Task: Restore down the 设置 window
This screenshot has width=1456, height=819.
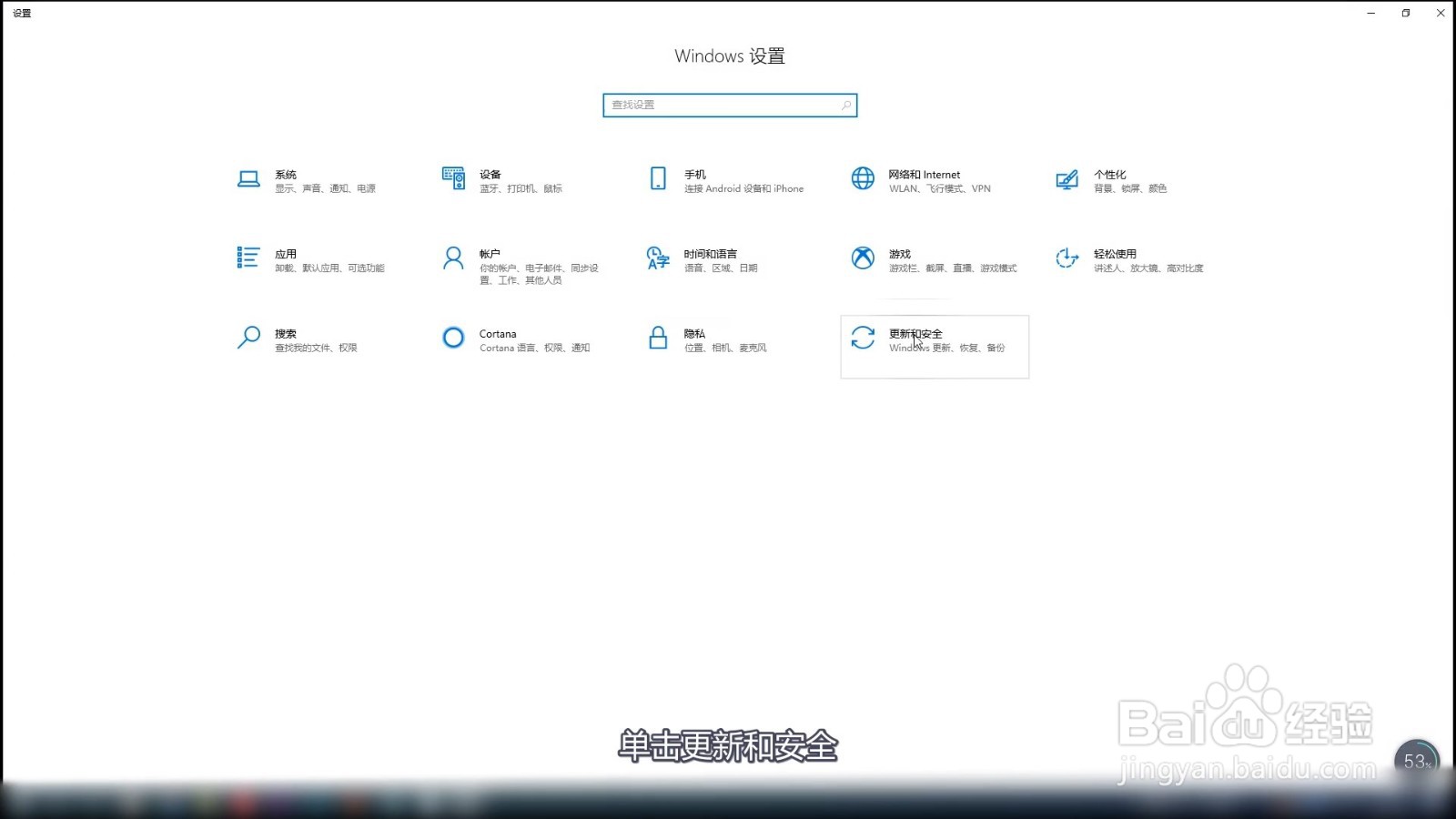Action: pos(1406,13)
